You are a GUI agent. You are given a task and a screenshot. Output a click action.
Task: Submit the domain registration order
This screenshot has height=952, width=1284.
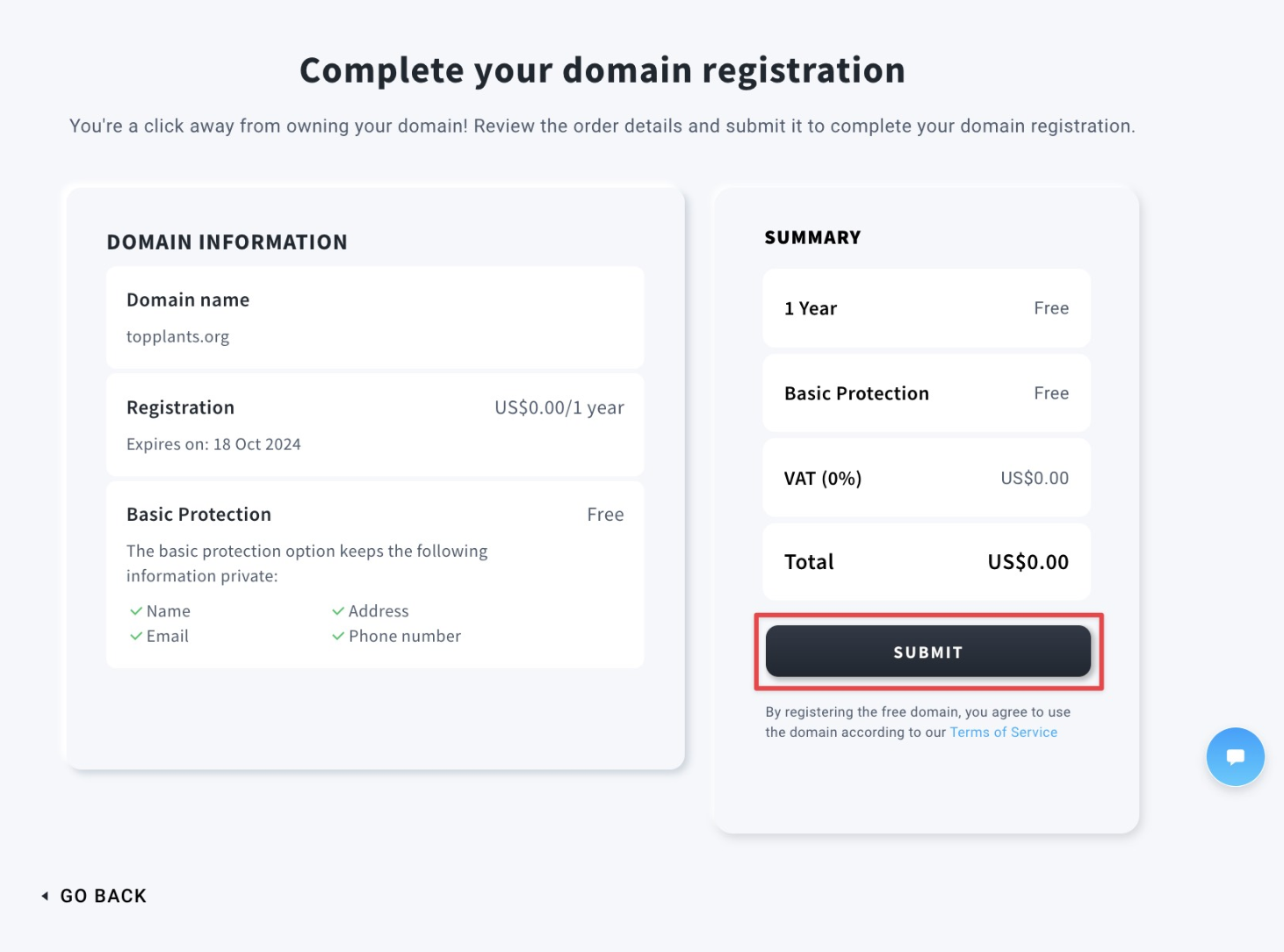click(x=927, y=652)
